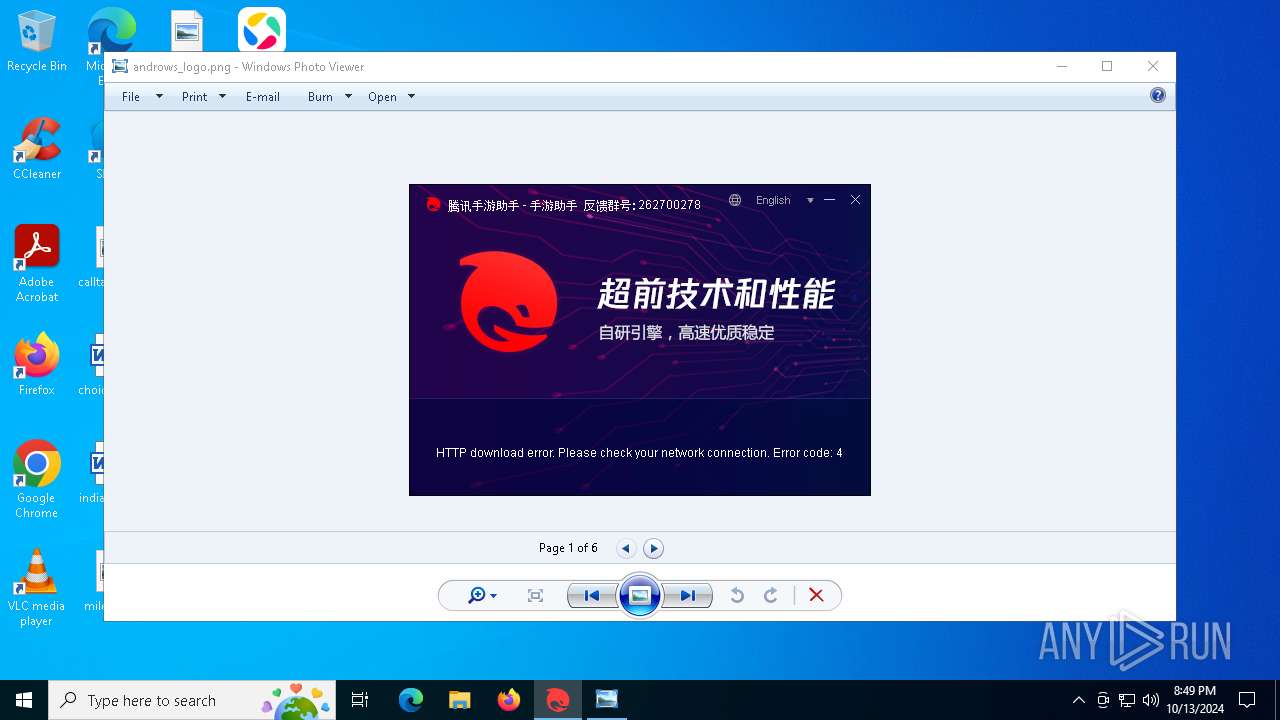Rotate the image counterclockwise
Screen dimensions: 1280x720
pos(737,596)
